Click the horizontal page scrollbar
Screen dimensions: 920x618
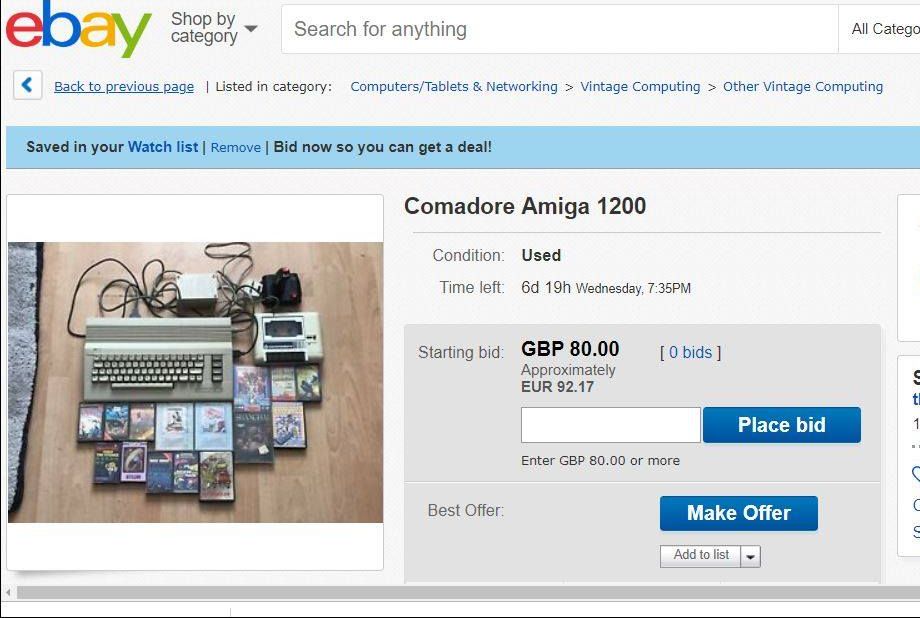click(x=468, y=592)
